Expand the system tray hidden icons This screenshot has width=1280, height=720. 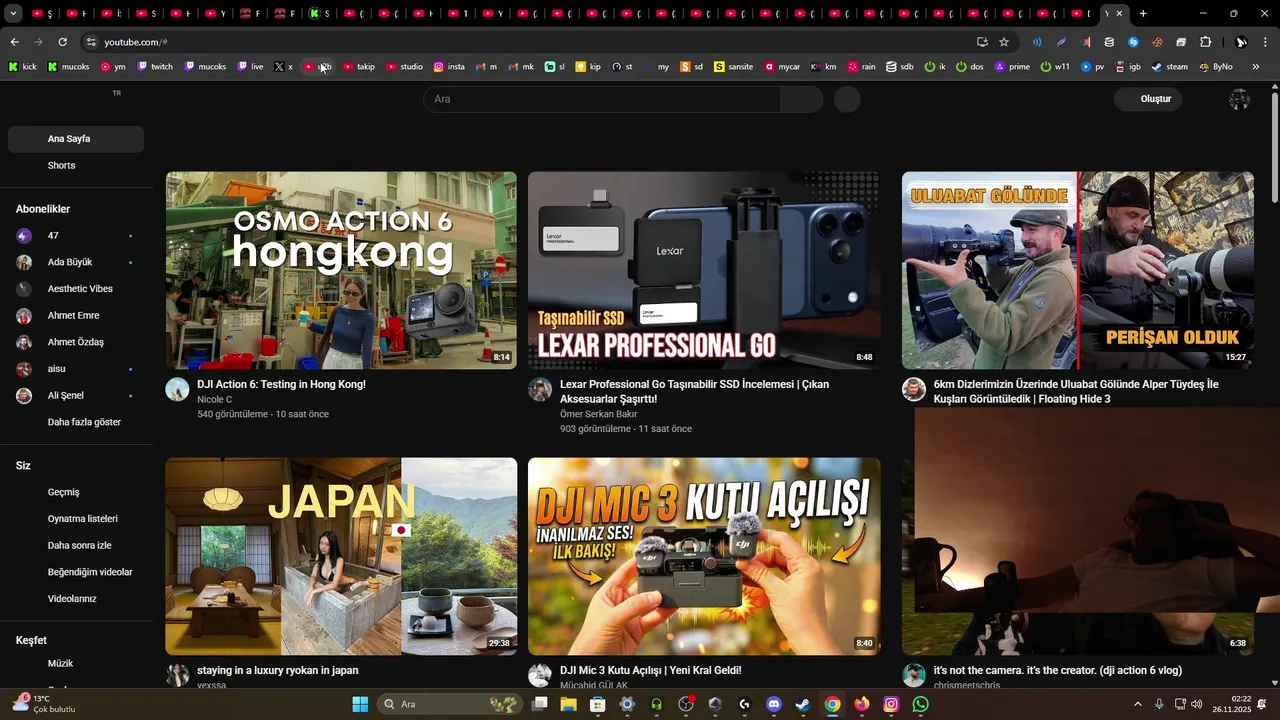pyautogui.click(x=1137, y=704)
